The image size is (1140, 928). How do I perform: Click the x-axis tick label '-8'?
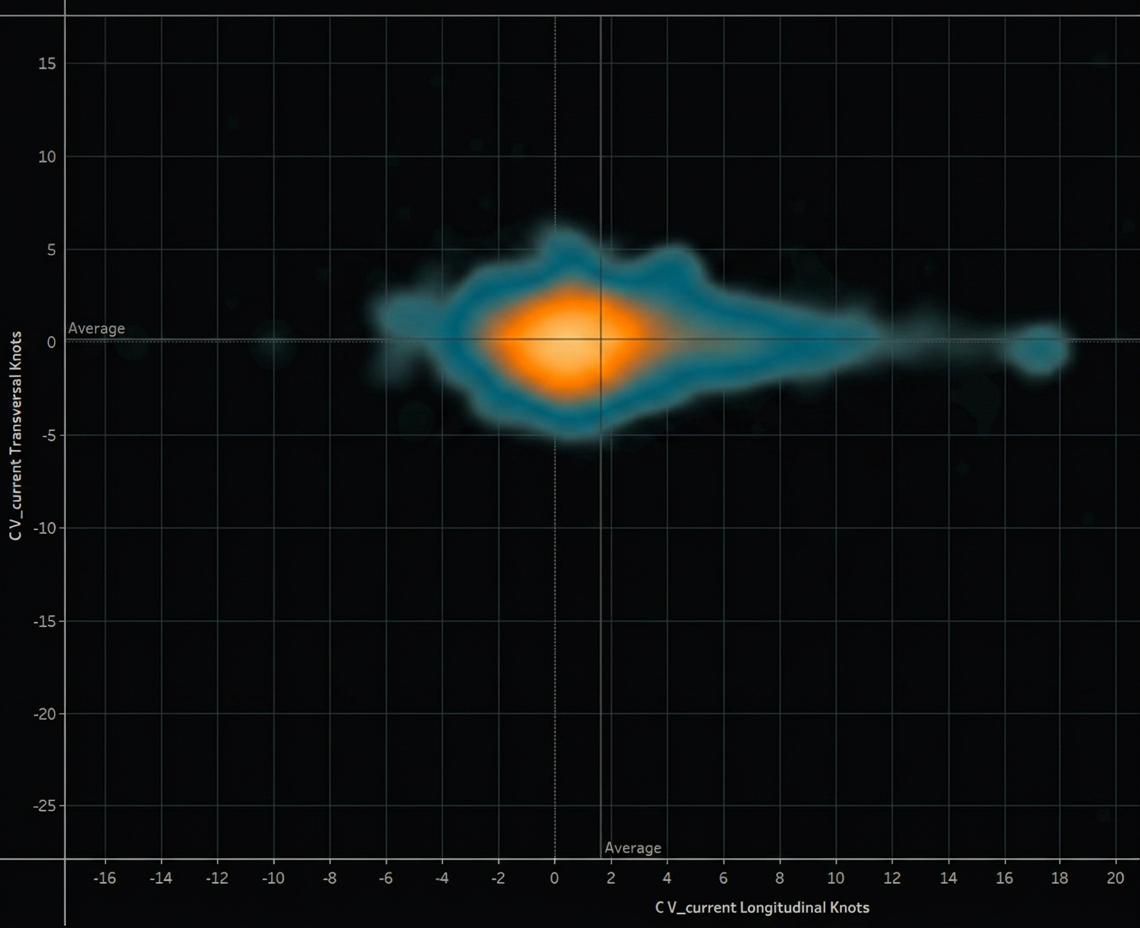pos(329,878)
